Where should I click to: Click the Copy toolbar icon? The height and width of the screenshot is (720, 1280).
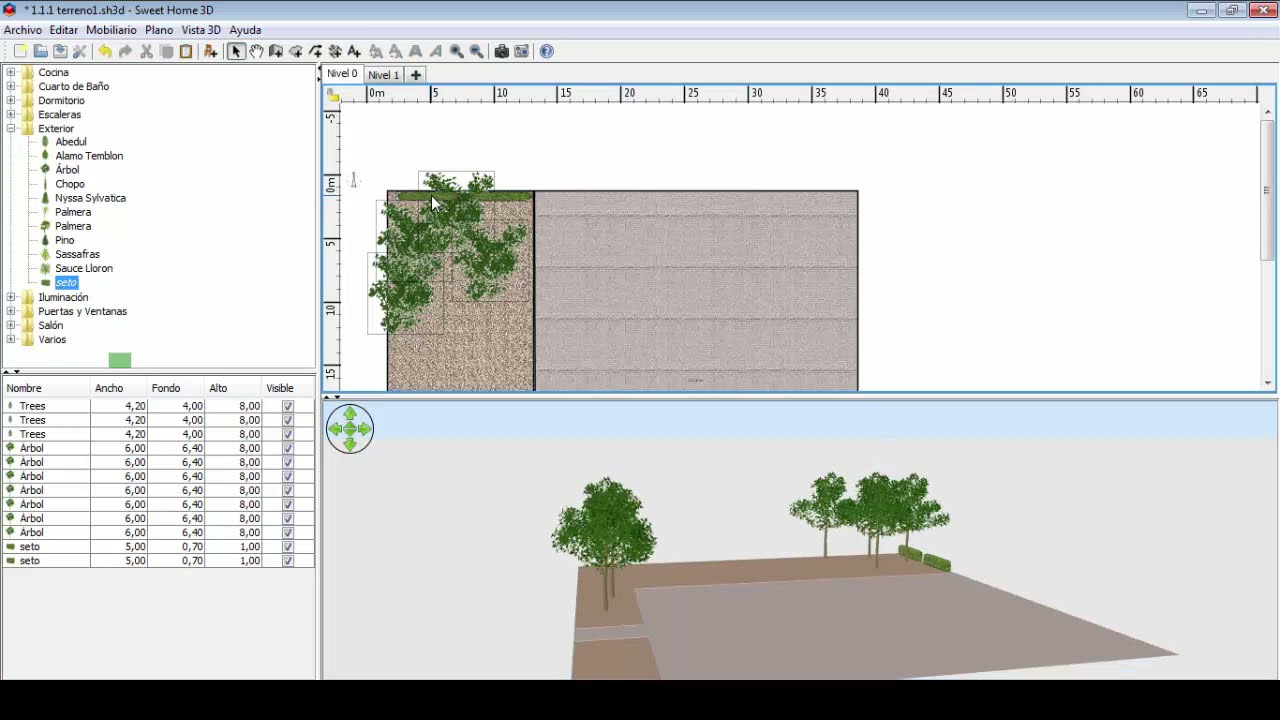166,51
